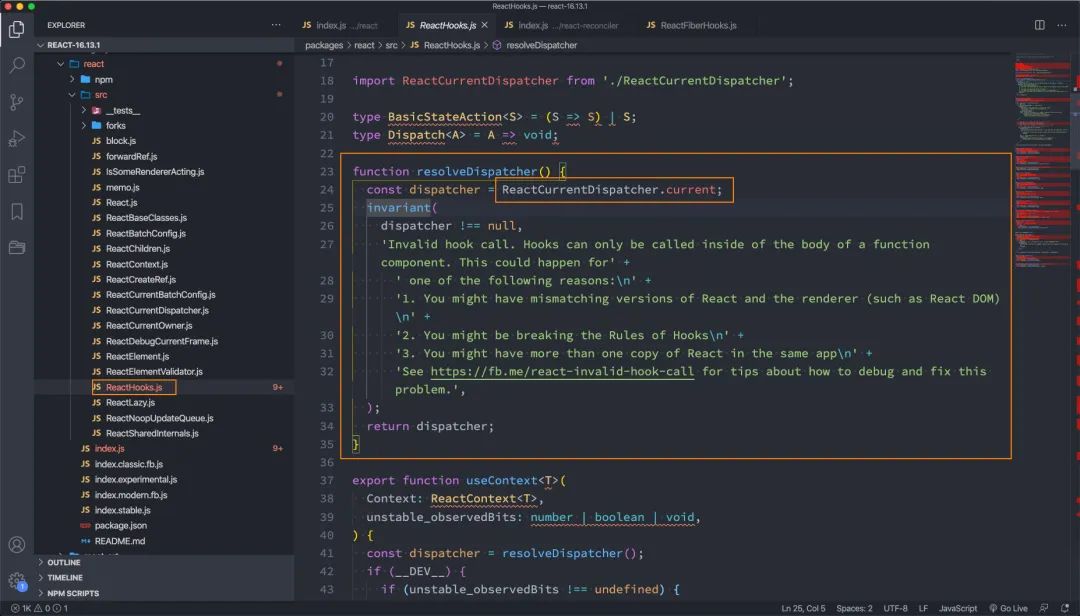This screenshot has width=1080, height=616.
Task: Open index.experimental.js file
Action: 136,480
